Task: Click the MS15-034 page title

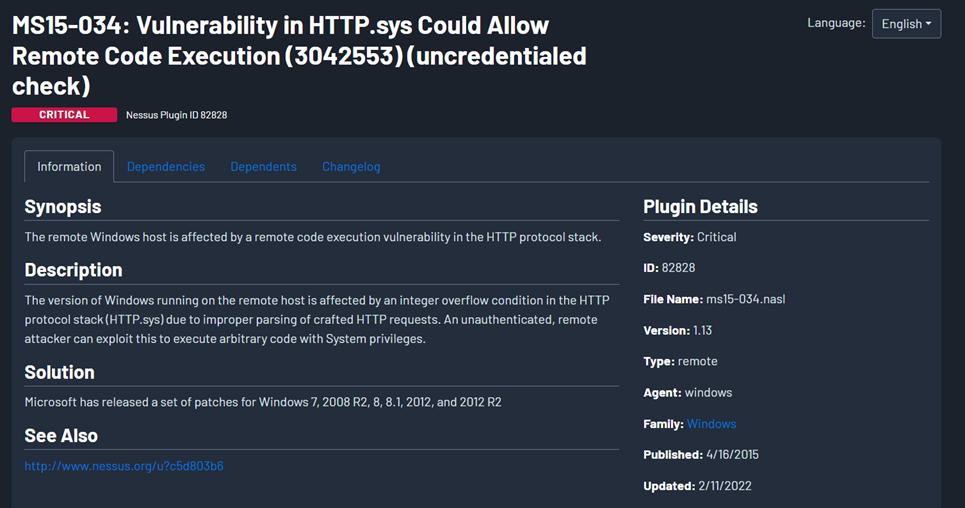Action: (x=299, y=55)
